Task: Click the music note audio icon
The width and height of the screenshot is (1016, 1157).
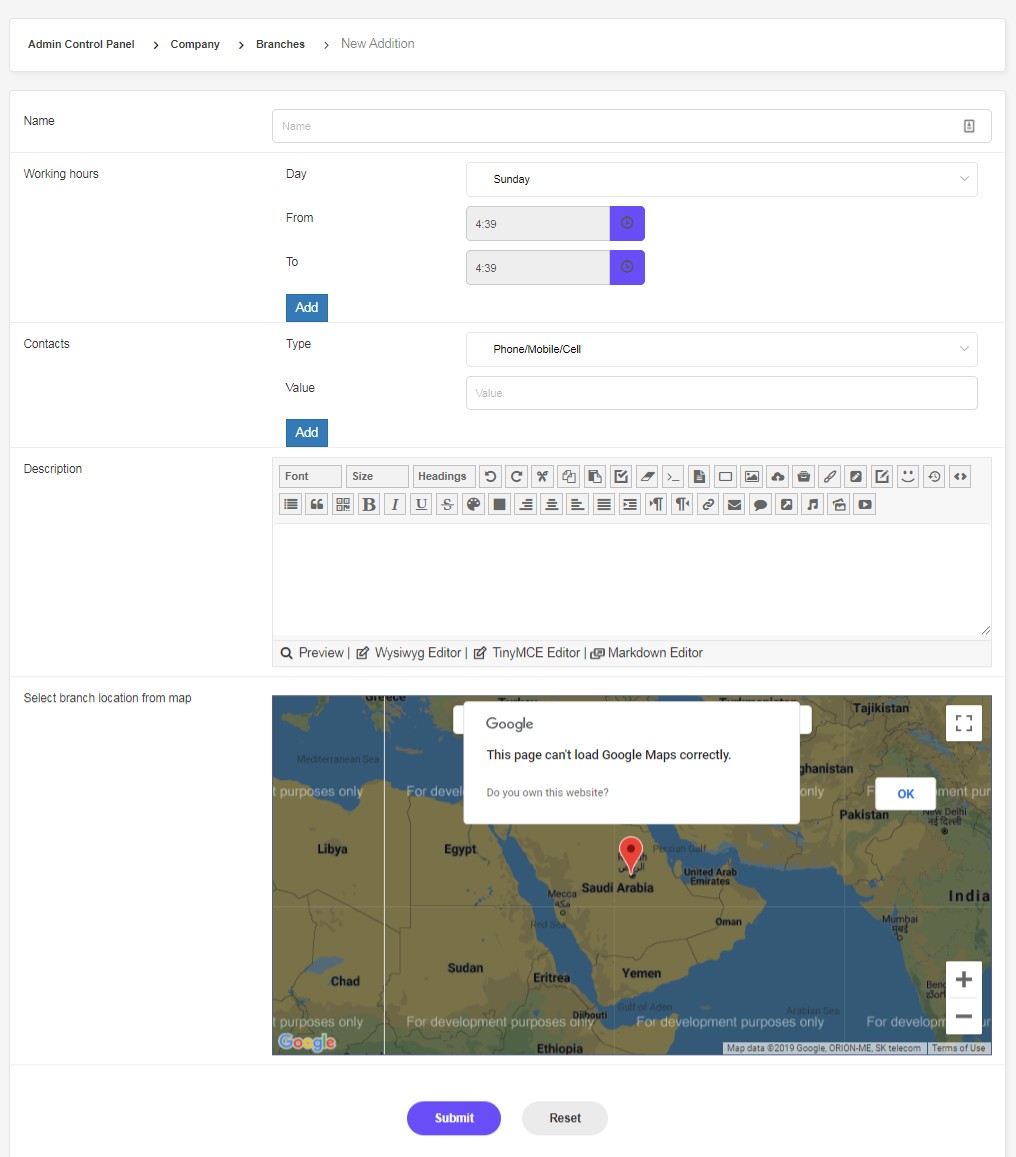Action: click(x=812, y=505)
